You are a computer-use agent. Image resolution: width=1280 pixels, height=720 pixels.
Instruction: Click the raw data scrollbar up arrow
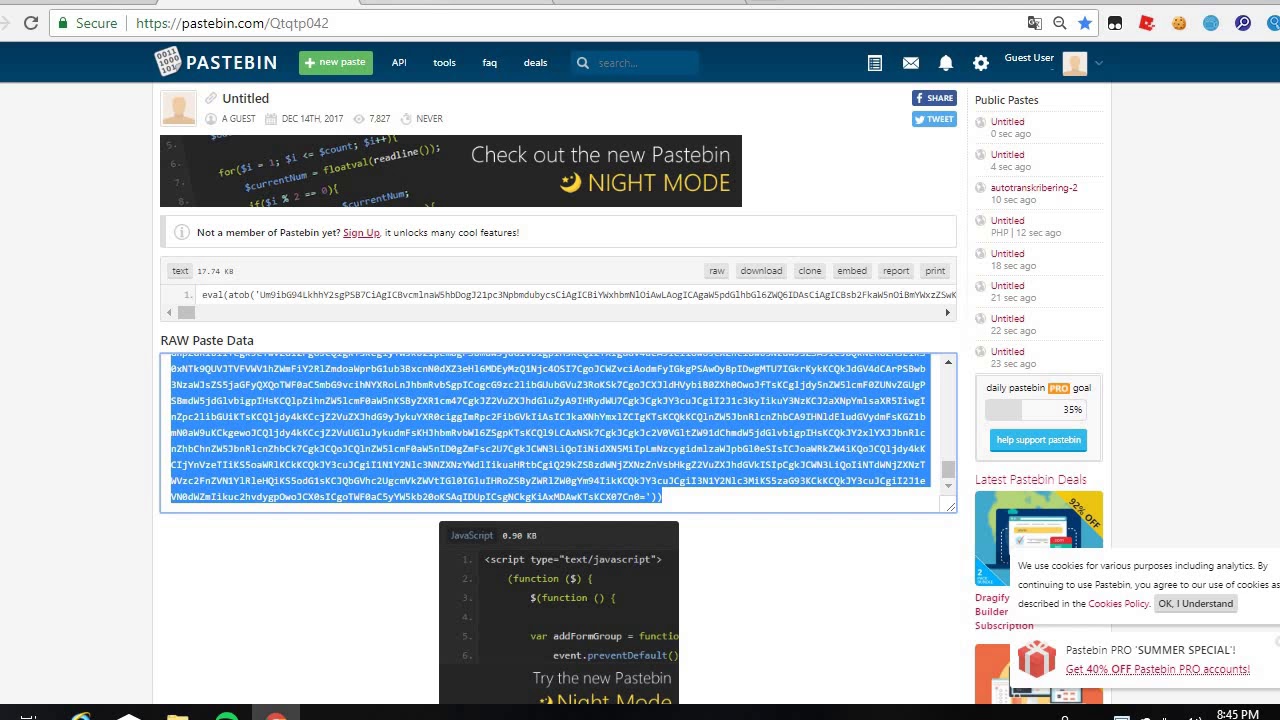[948, 363]
